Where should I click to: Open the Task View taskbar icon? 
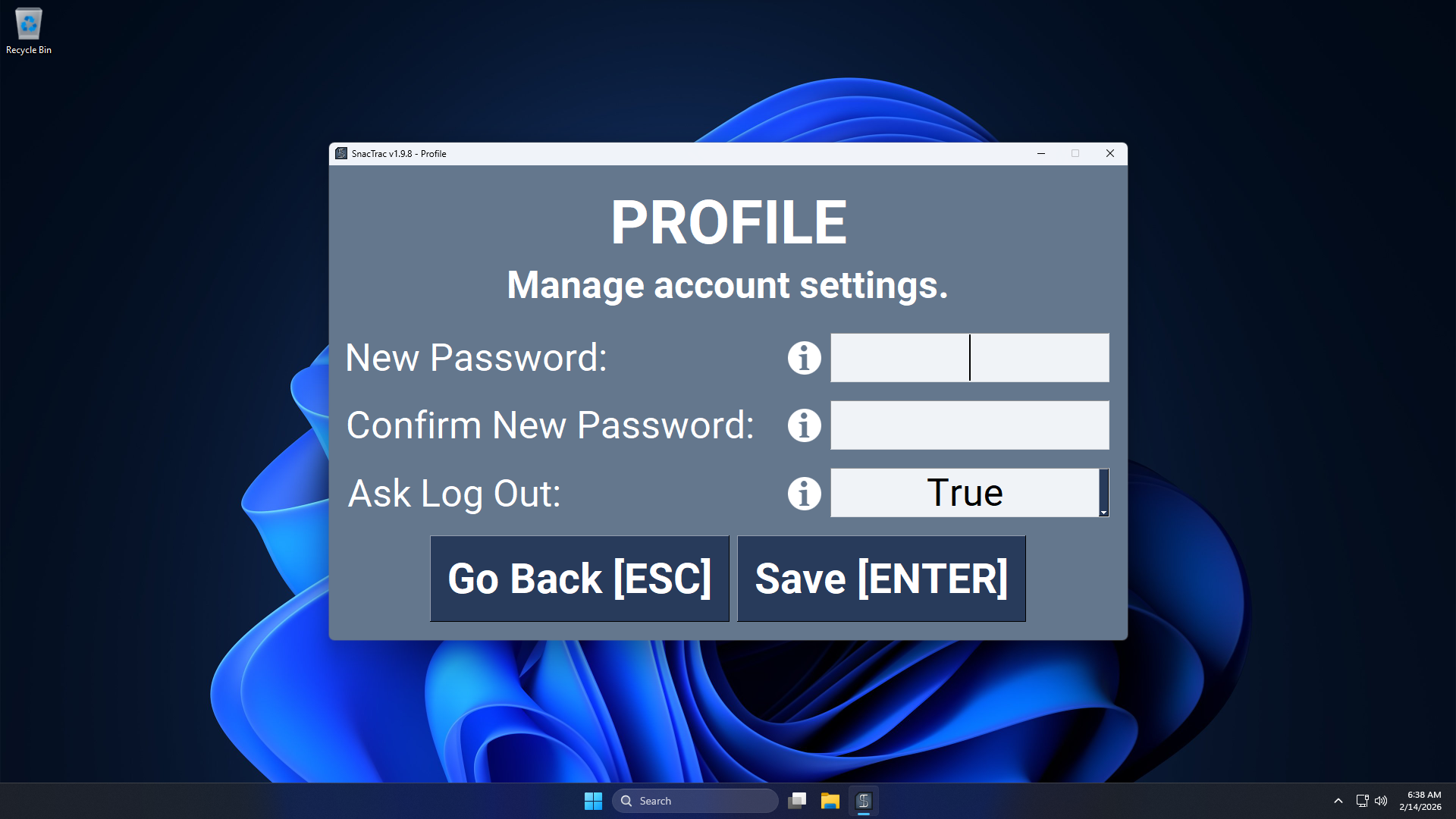[x=796, y=801]
